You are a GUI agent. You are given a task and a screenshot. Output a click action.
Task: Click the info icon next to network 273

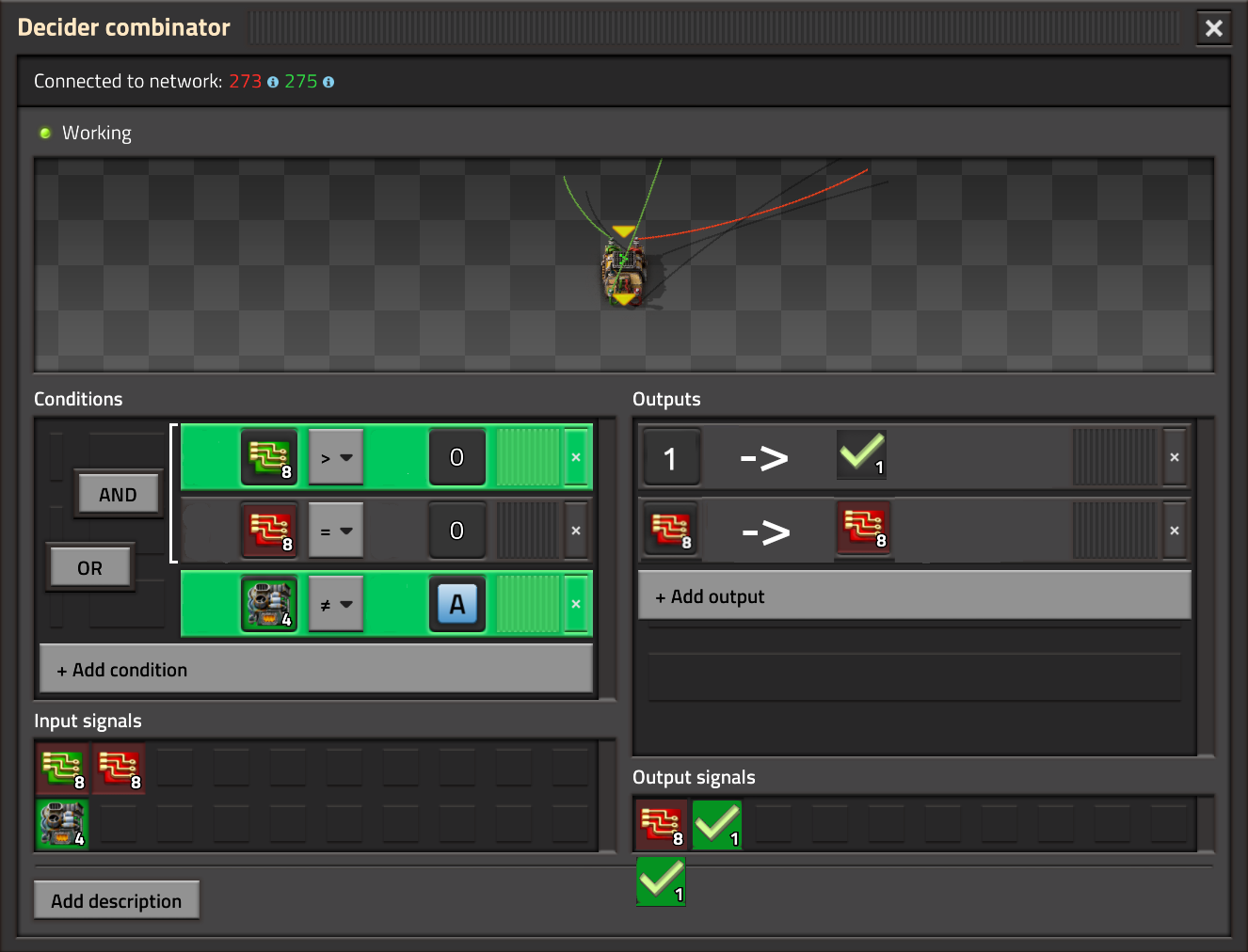click(x=273, y=82)
